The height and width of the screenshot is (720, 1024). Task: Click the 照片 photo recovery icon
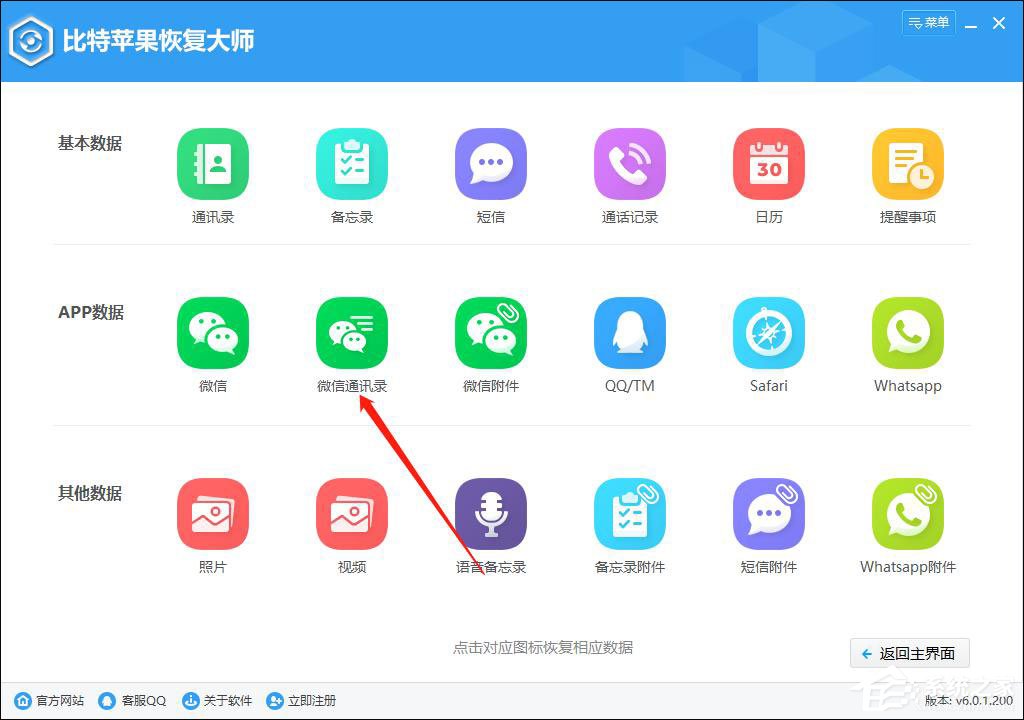[212, 513]
